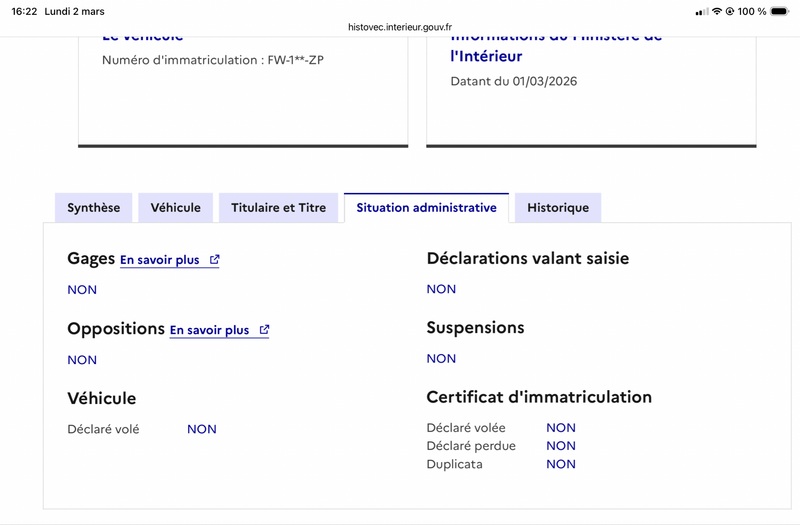
Task: Click the Numéro d'immatriculation text
Action: click(x=213, y=60)
